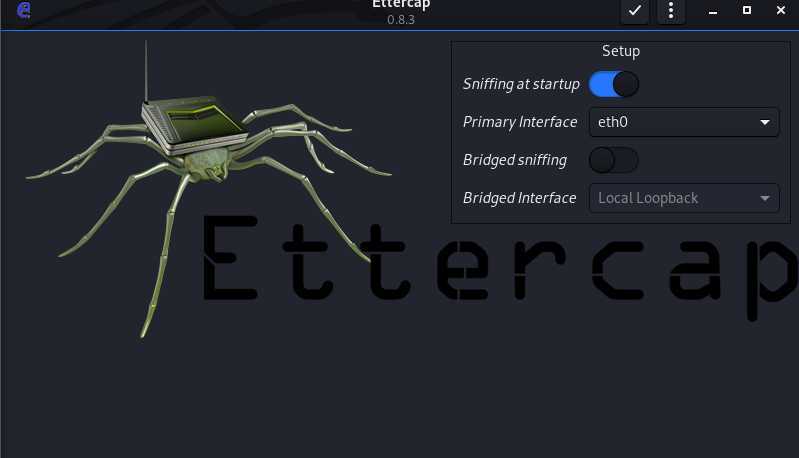This screenshot has width=799, height=458.
Task: Click the Ettercap app icon in title bar
Action: [23, 10]
